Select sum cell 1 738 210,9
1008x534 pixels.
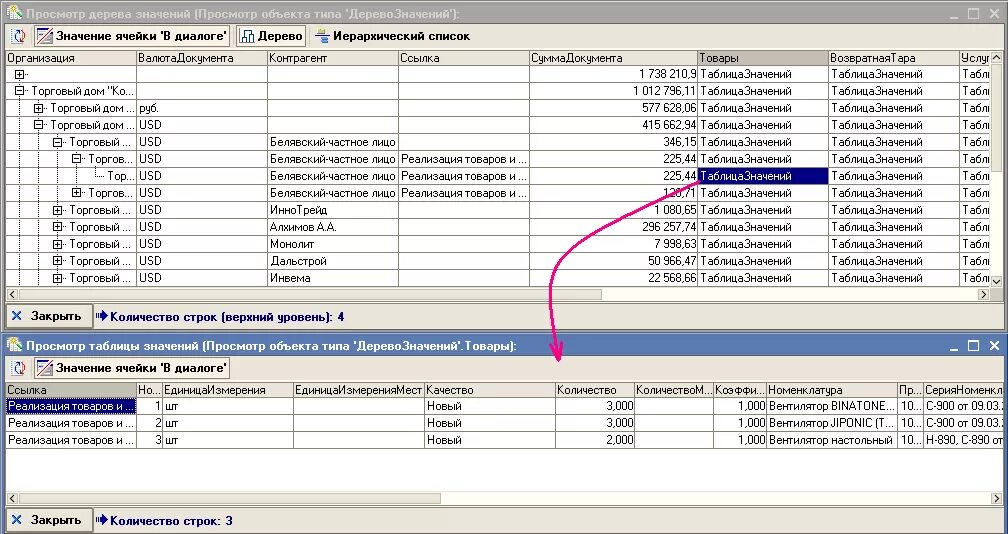(x=614, y=75)
